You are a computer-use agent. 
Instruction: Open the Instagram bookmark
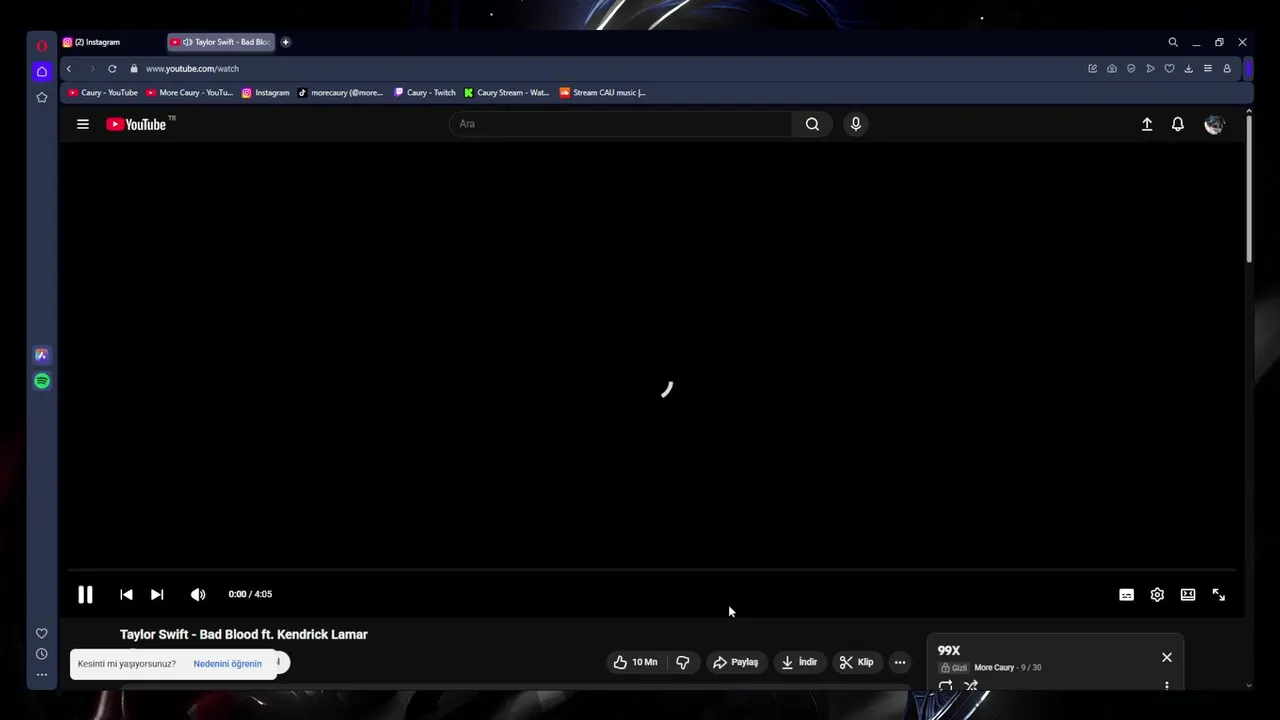[265, 93]
